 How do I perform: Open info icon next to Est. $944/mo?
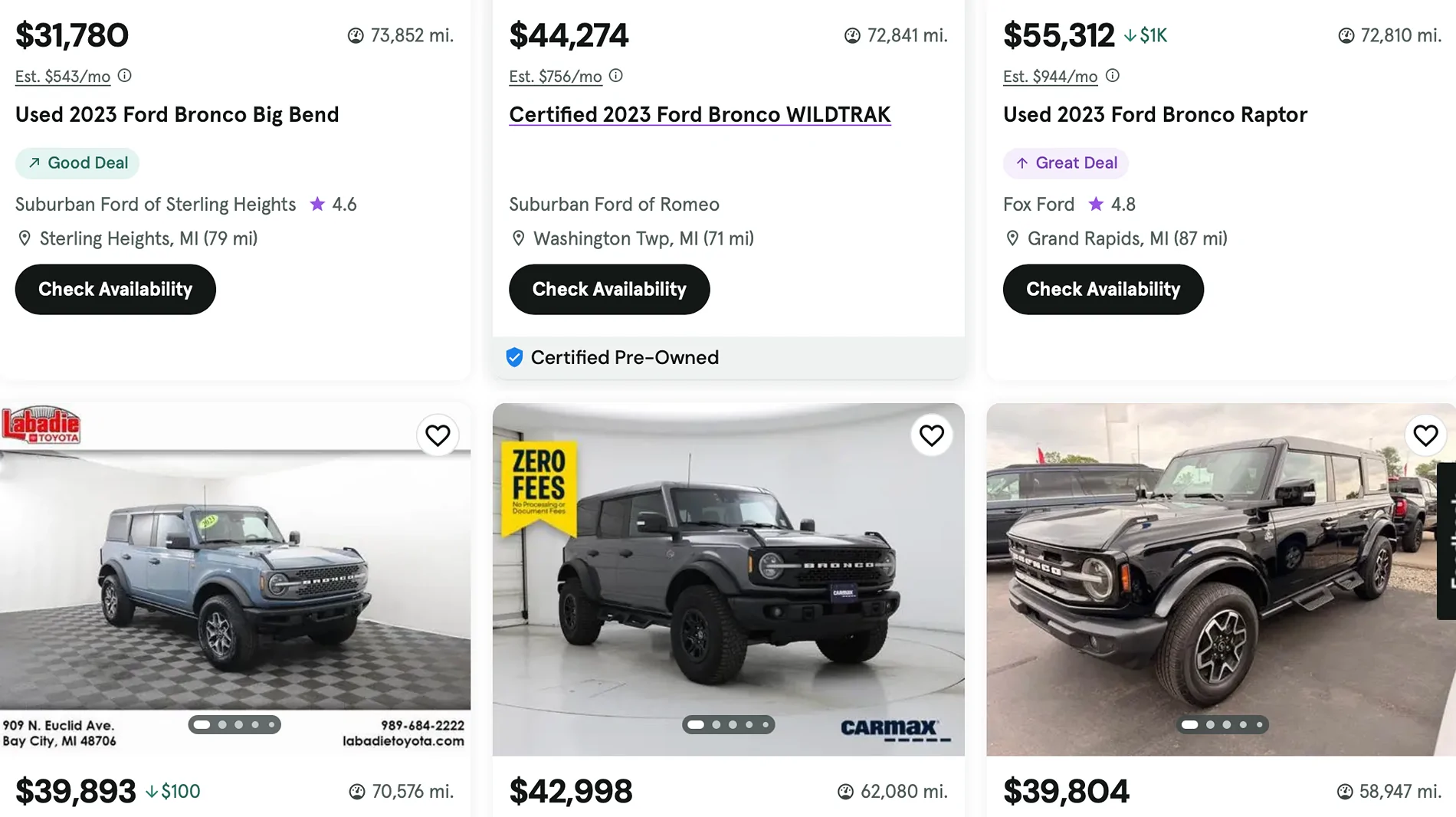coord(1113,76)
